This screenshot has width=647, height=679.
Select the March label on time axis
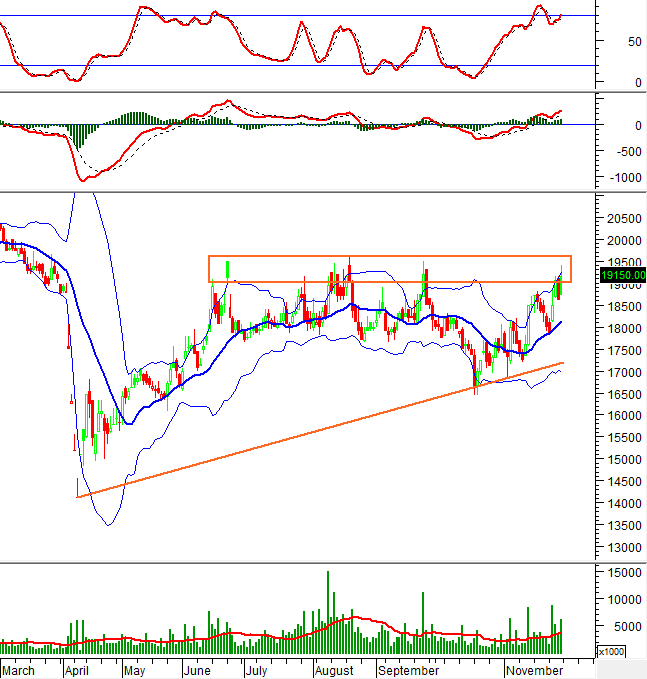click(19, 669)
